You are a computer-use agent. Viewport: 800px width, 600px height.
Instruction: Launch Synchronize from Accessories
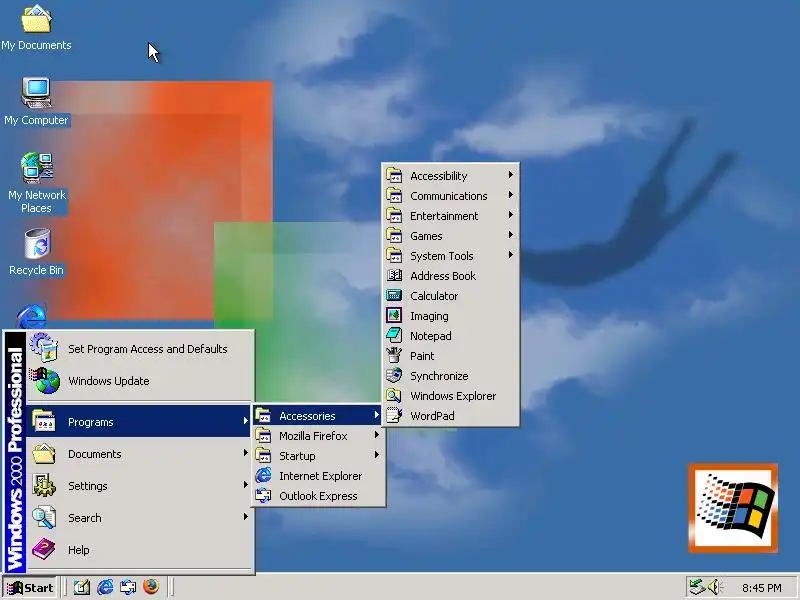[x=451, y=376]
